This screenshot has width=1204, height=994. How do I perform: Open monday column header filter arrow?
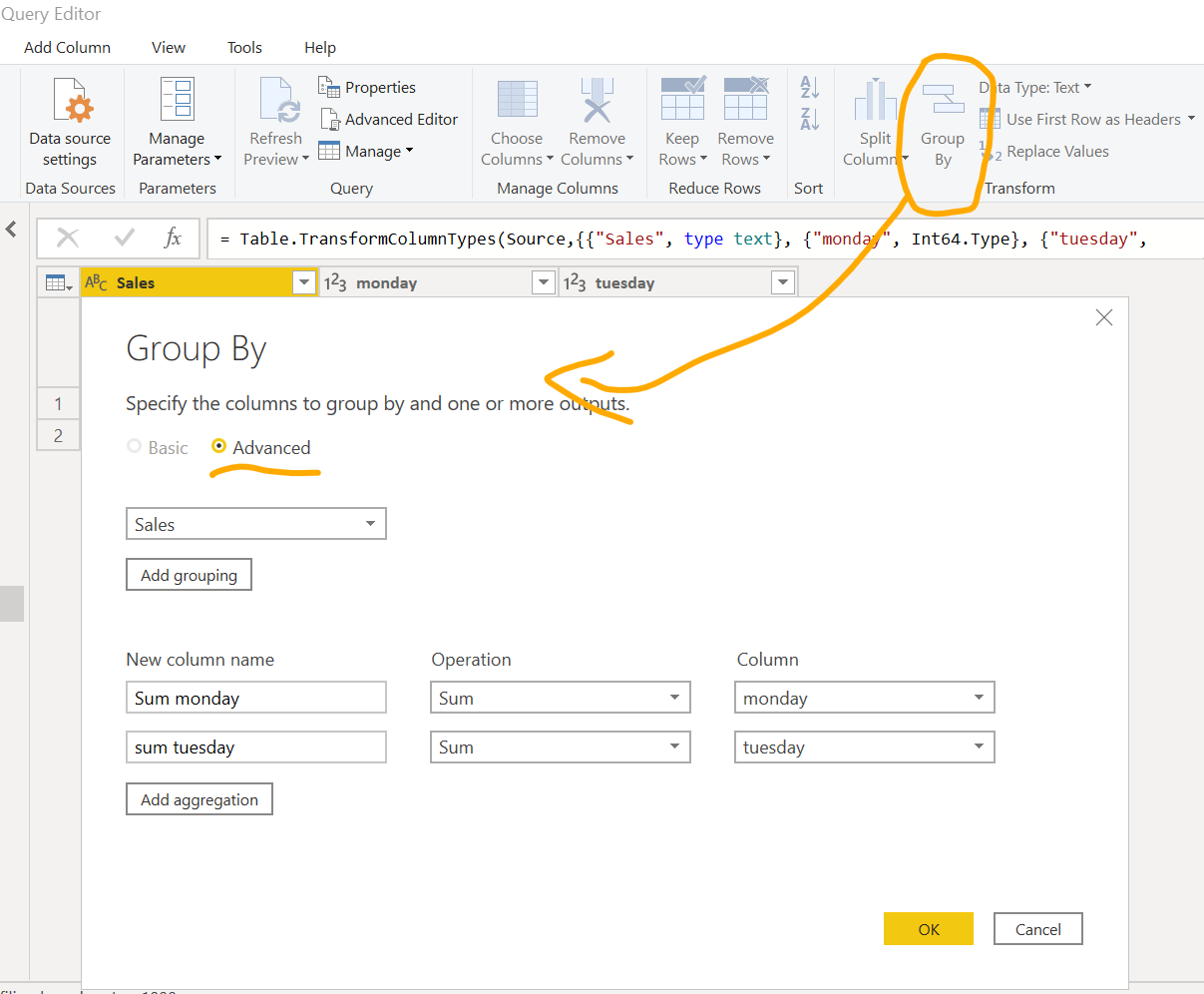(x=544, y=282)
